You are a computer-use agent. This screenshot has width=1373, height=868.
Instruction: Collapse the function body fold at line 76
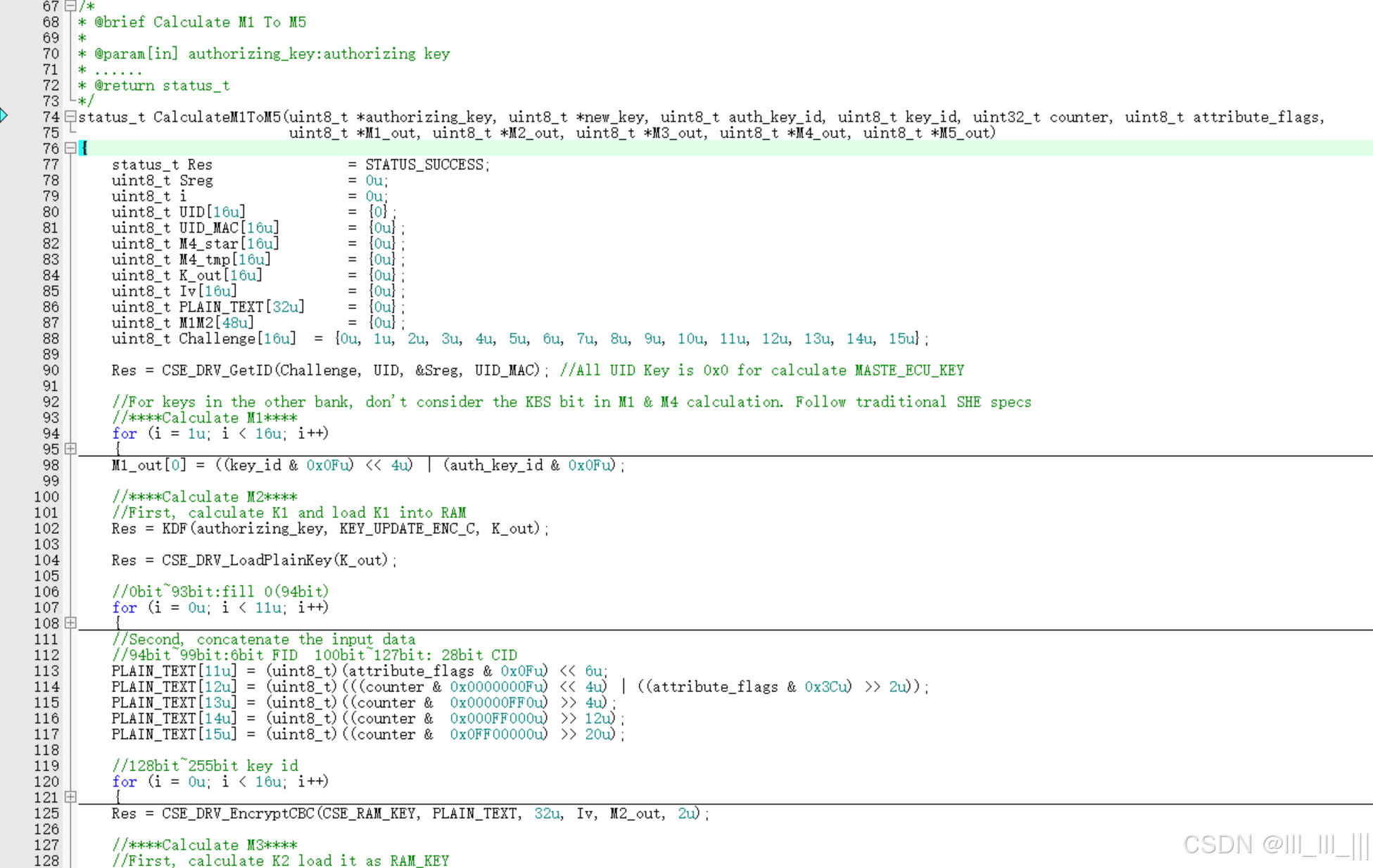click(x=70, y=148)
